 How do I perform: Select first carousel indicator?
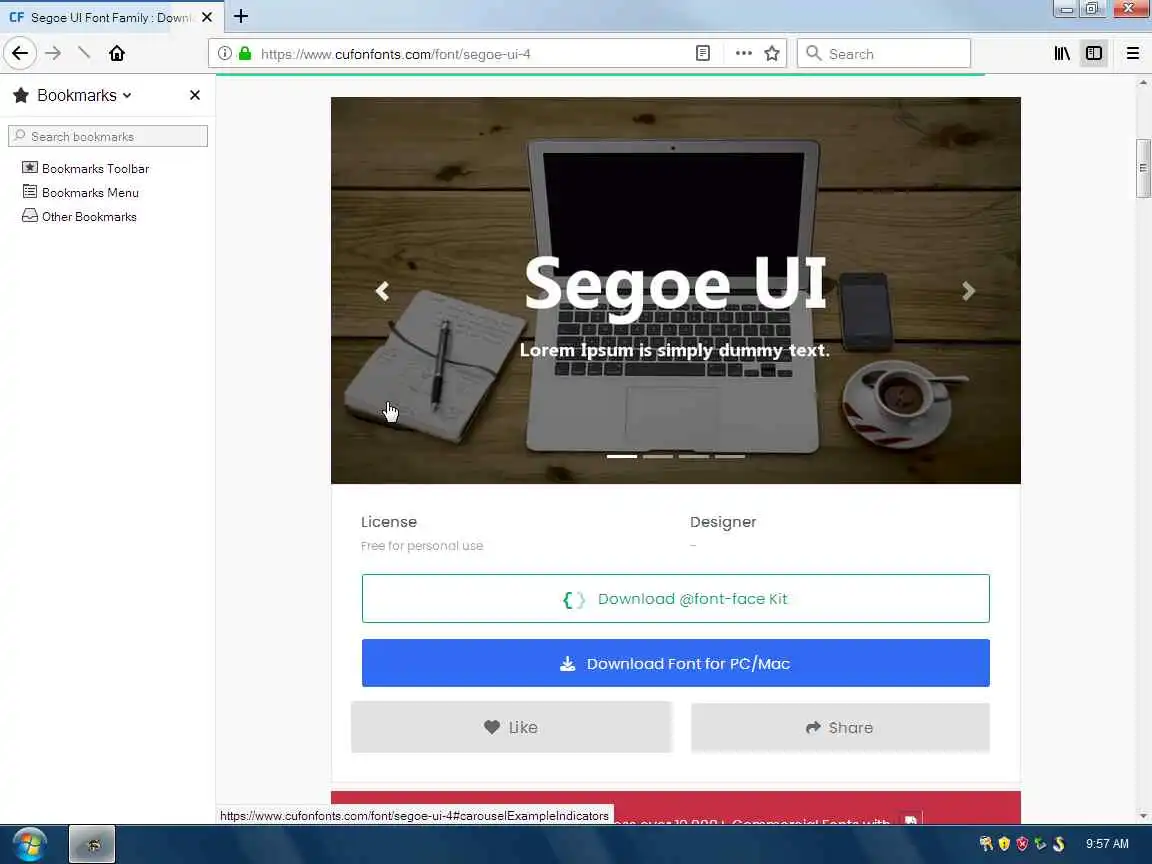622,456
